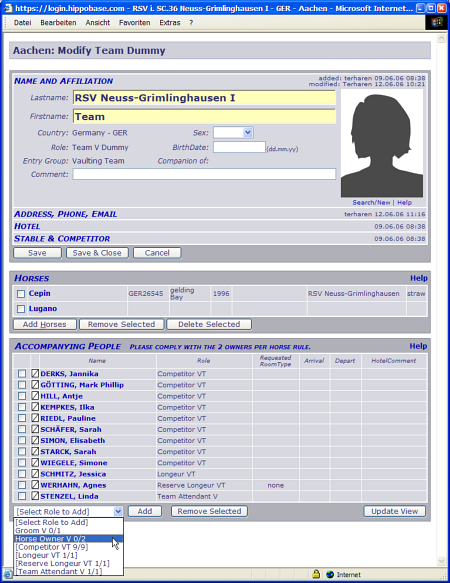The image size is (450, 583).
Task: Expand the Address, Phone, Email section
Action: tap(65, 214)
